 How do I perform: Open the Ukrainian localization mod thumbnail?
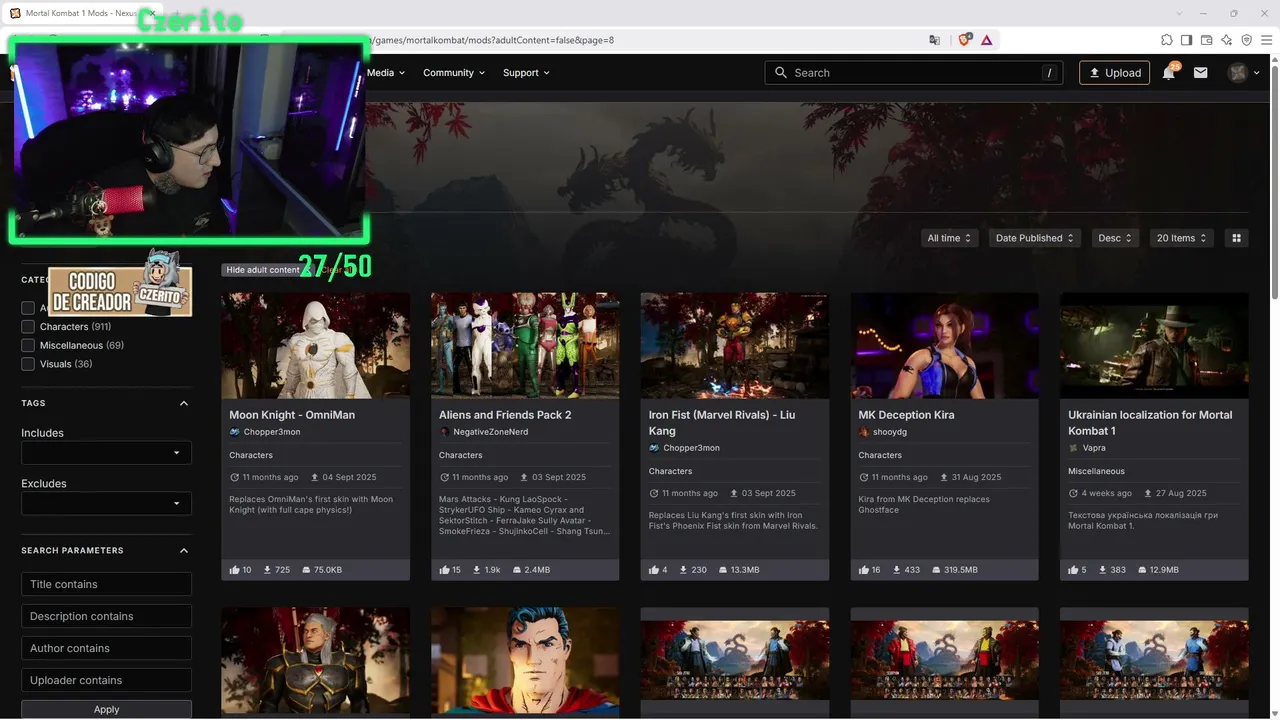tap(1154, 345)
